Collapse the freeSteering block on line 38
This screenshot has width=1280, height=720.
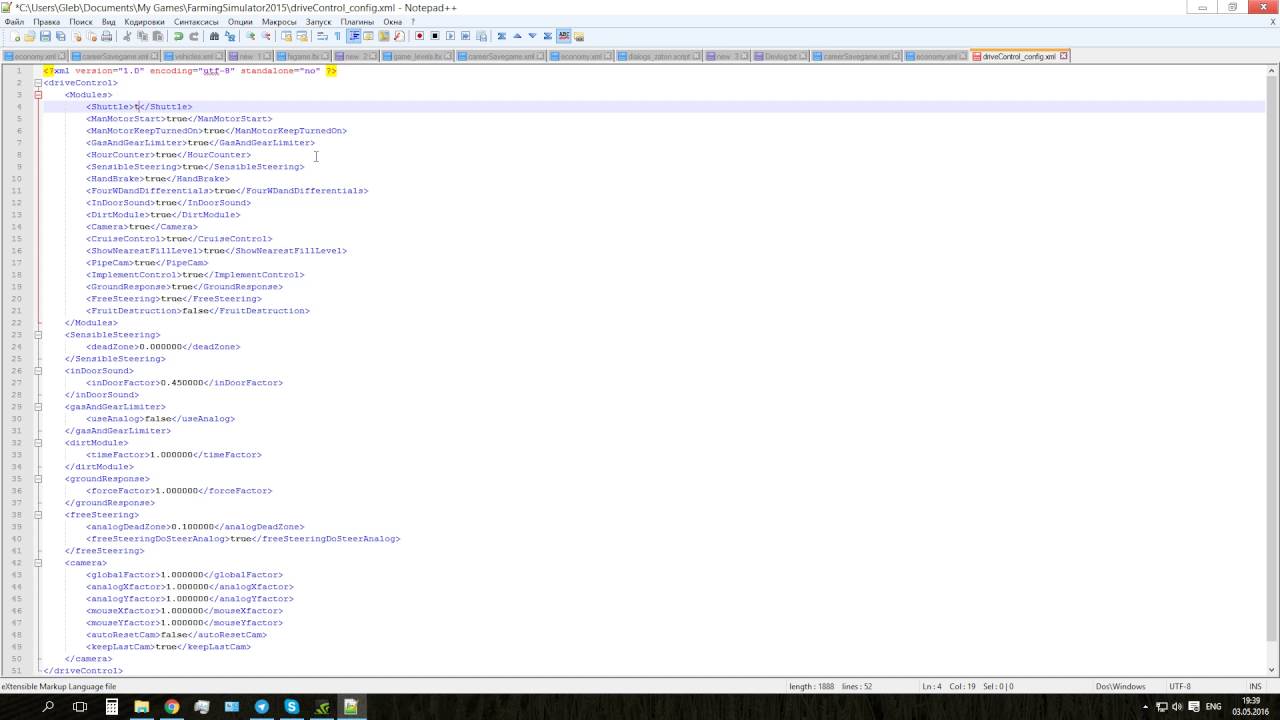38,515
